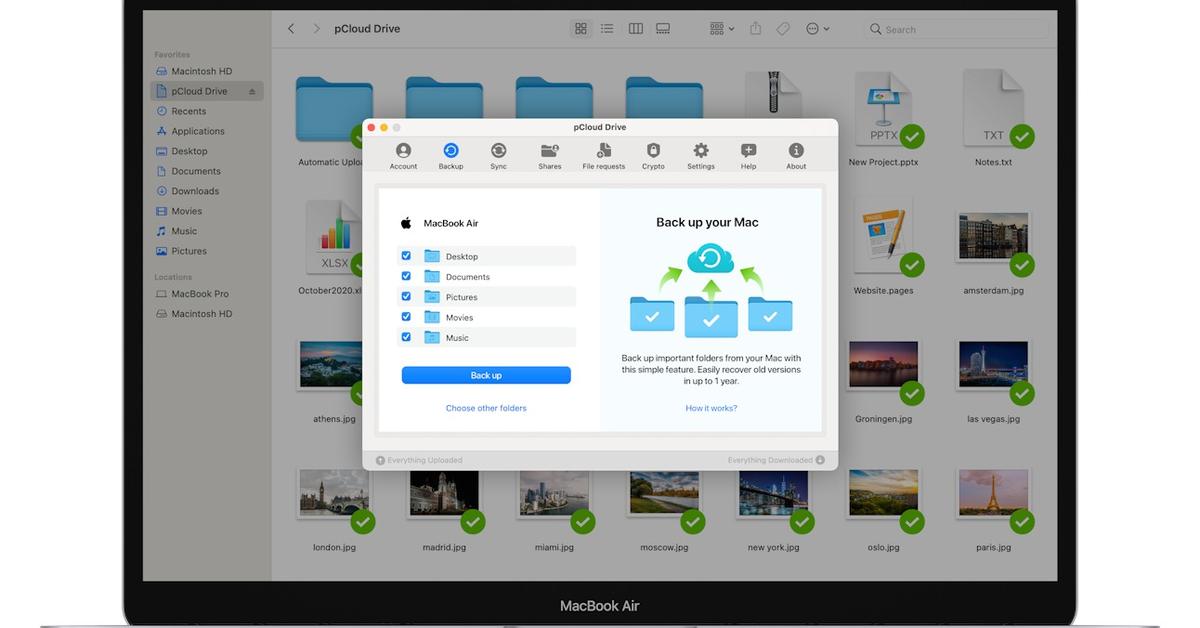Click the Finder tag icon
Image resolution: width=1200 pixels, height=628 pixels.
pyautogui.click(x=783, y=29)
